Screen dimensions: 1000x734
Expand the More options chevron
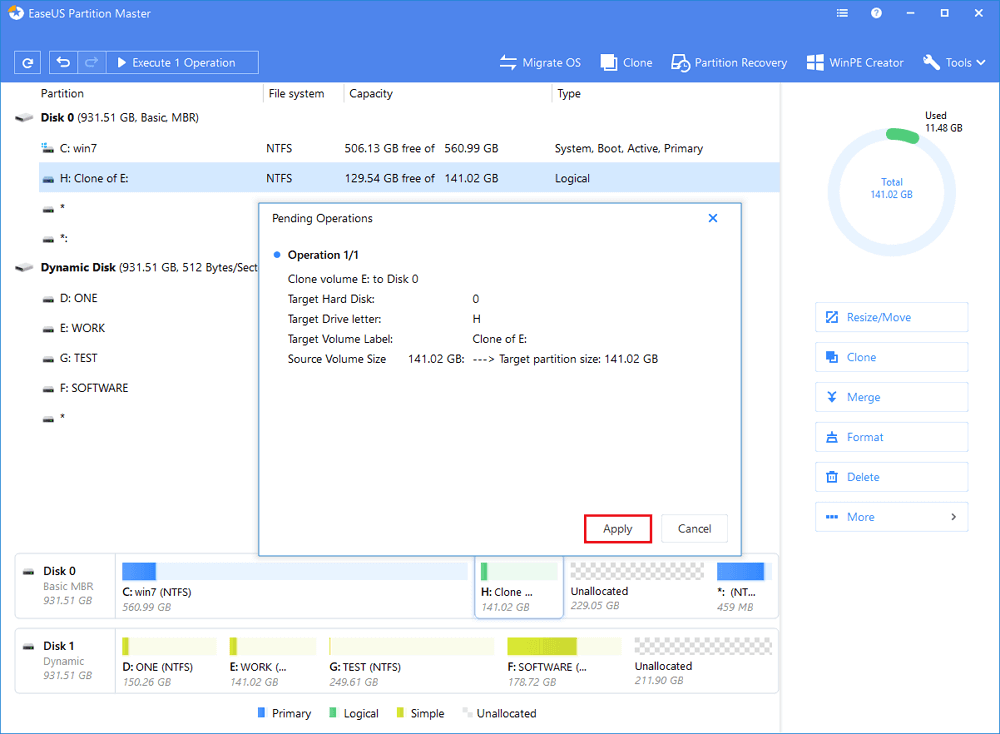[953, 517]
